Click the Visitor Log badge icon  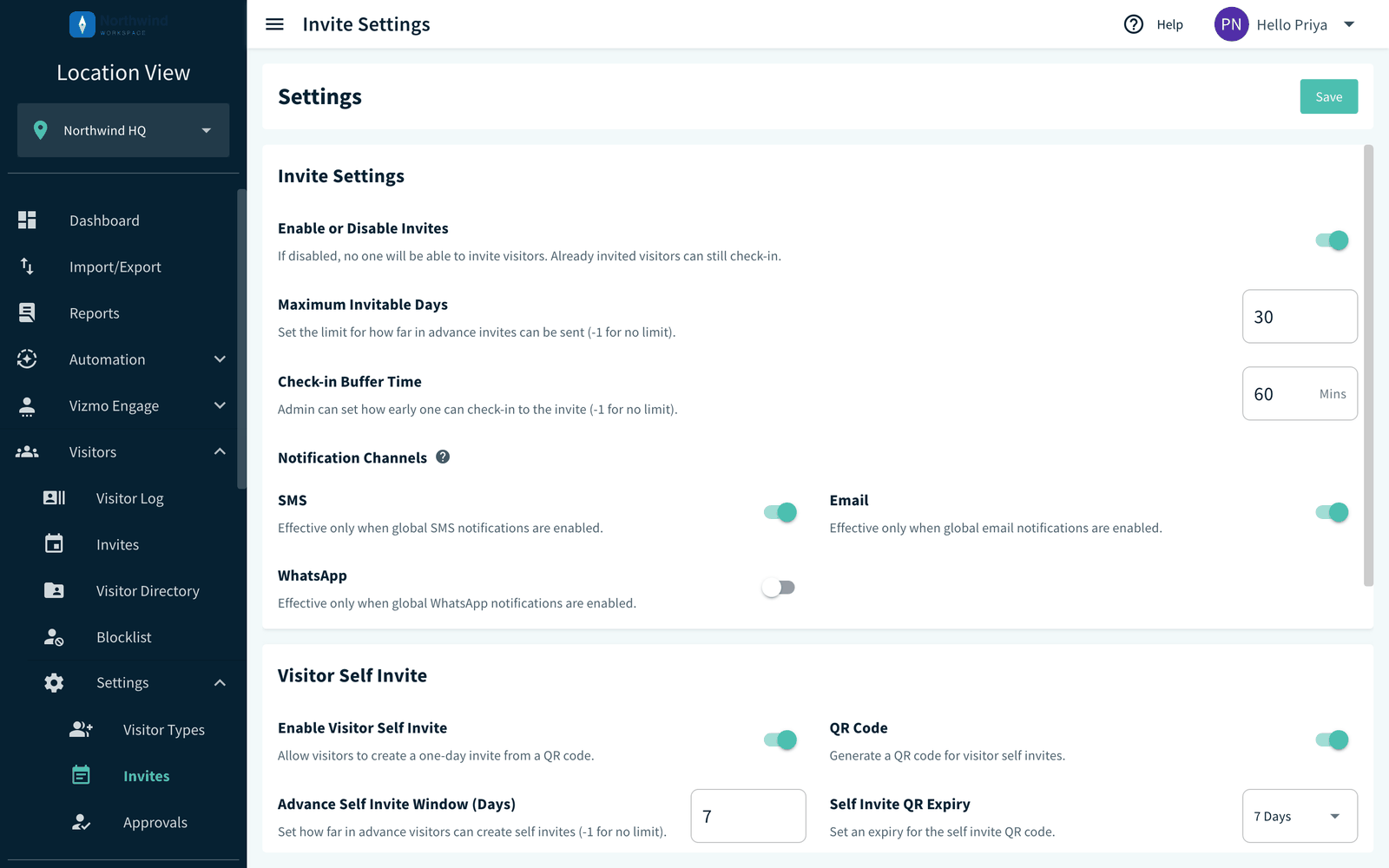click(54, 498)
